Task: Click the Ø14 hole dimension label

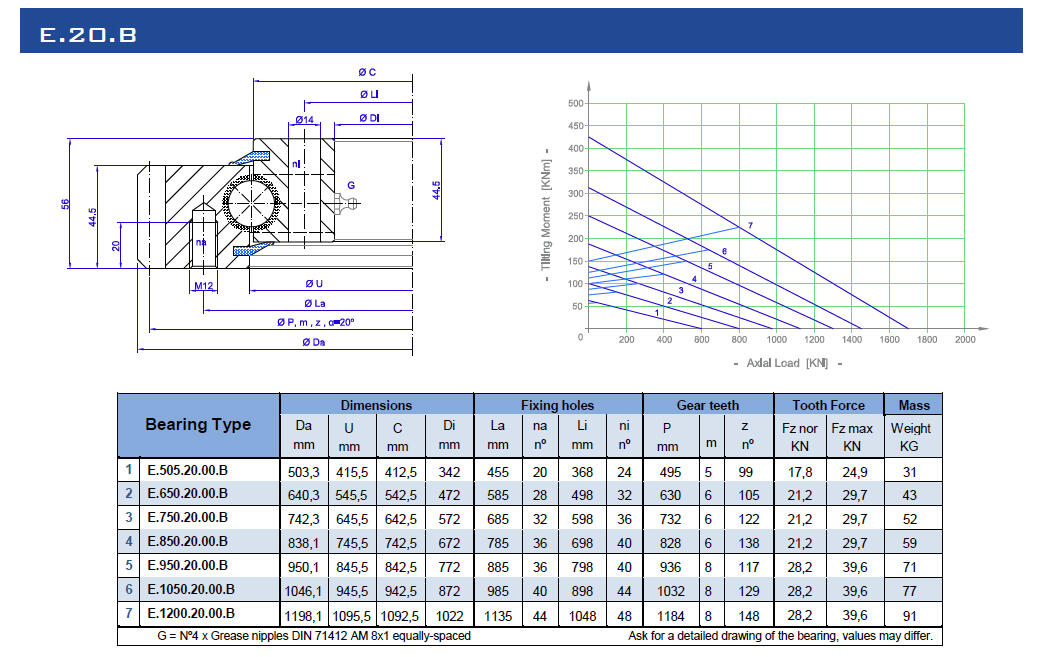Action: click(x=303, y=120)
